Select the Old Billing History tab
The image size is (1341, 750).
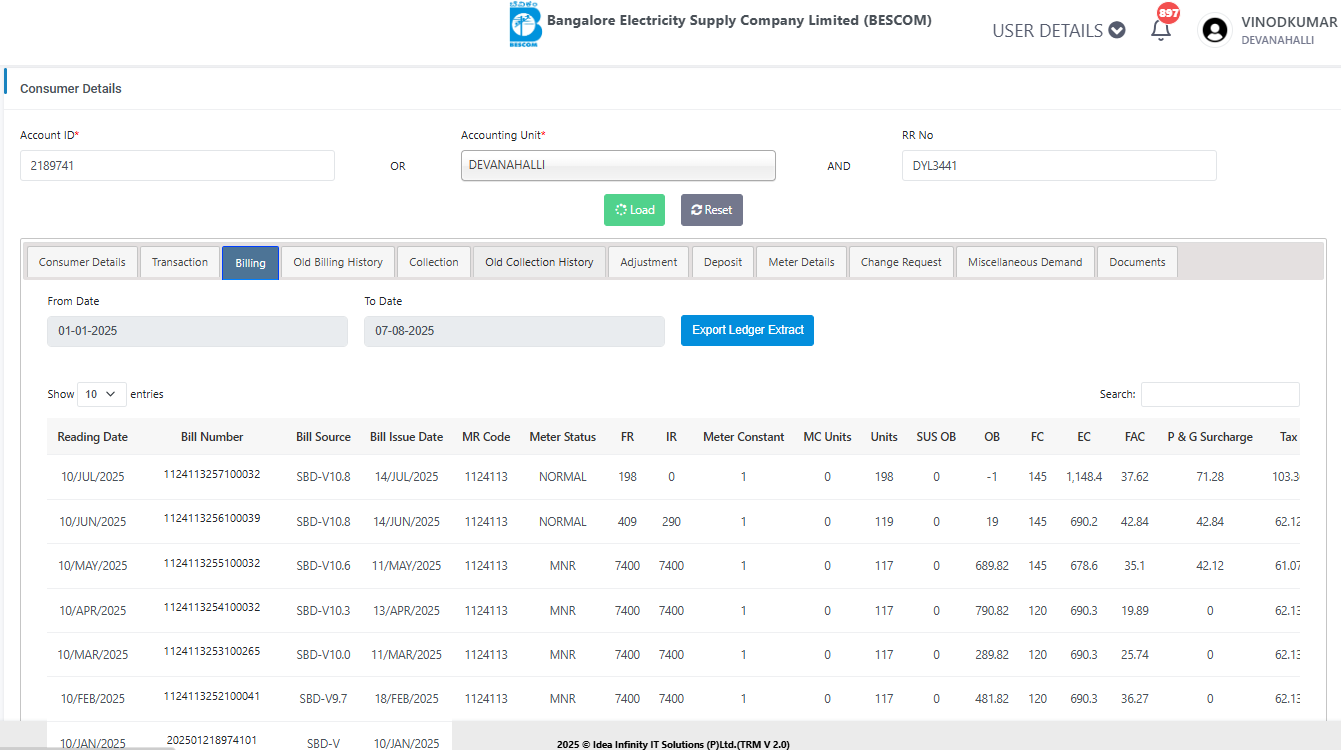click(338, 262)
